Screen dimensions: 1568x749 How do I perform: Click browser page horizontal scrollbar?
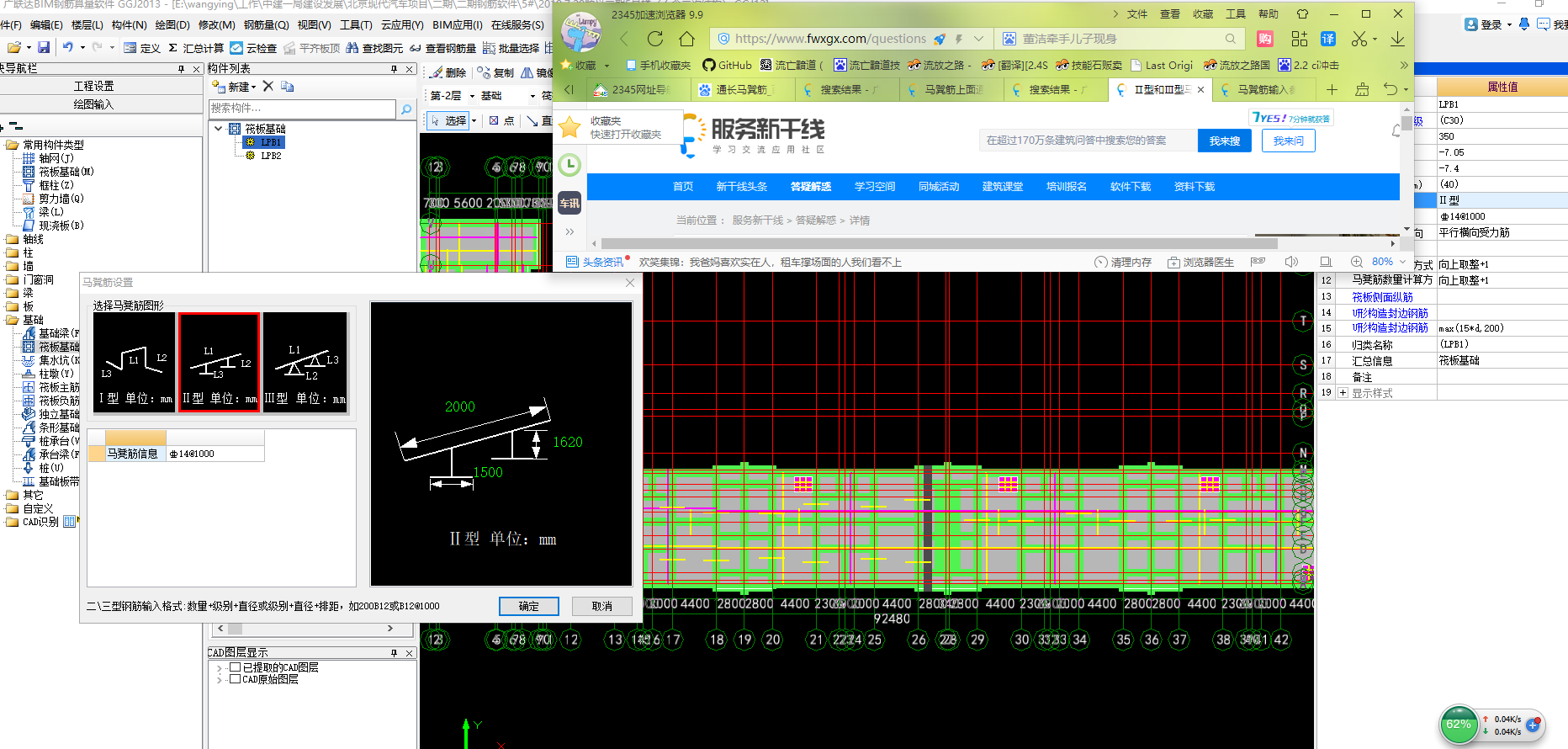coord(938,244)
